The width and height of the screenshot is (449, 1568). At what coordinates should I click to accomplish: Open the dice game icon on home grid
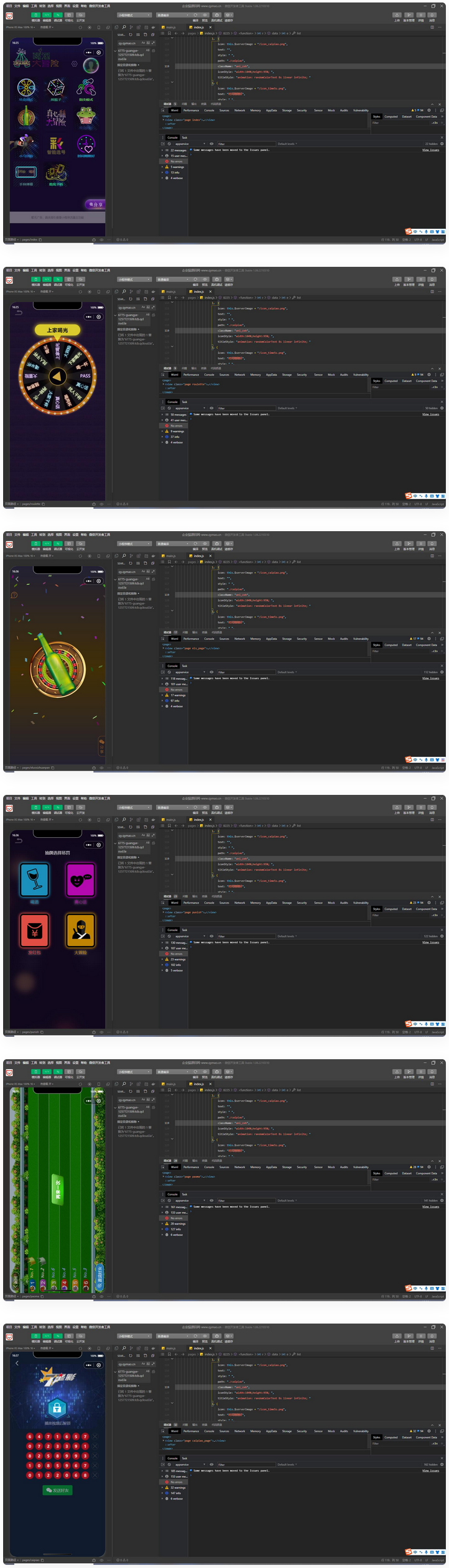(56, 88)
